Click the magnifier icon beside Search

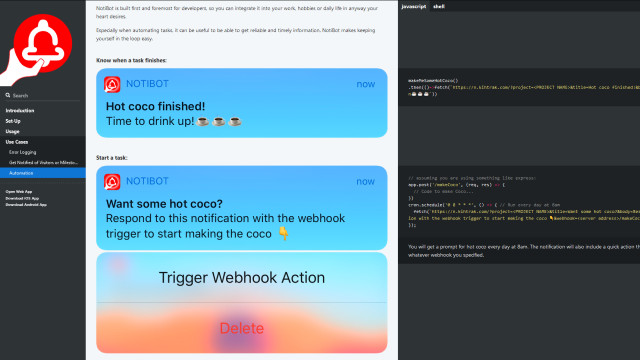8,95
